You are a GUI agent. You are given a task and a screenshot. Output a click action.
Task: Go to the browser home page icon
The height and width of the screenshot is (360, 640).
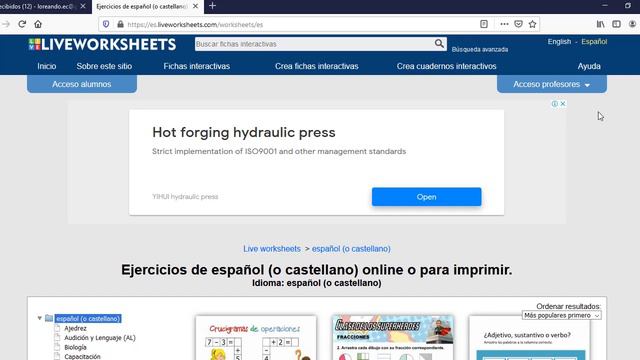pyautogui.click(x=38, y=24)
